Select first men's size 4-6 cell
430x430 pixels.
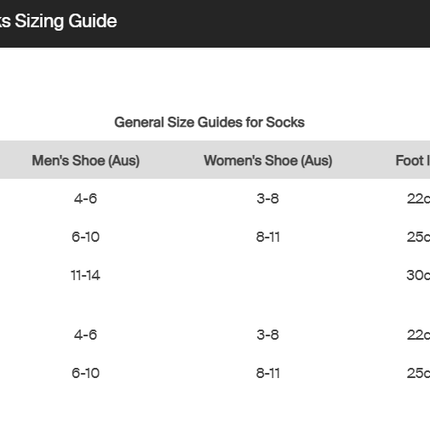click(86, 199)
